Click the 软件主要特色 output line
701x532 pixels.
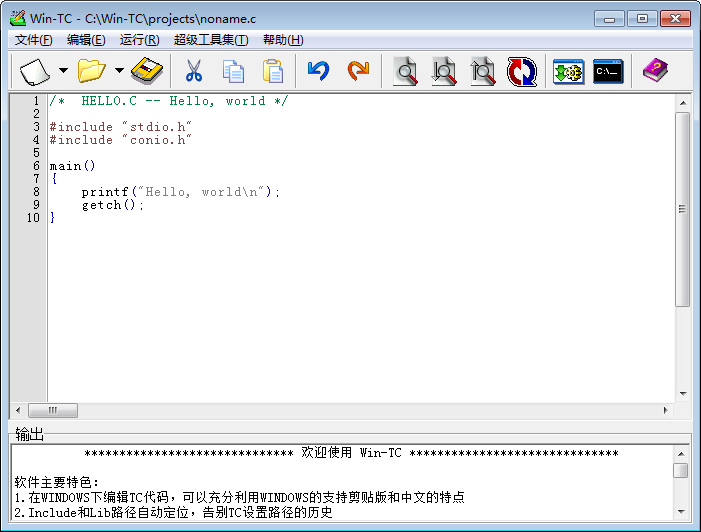tap(56, 482)
